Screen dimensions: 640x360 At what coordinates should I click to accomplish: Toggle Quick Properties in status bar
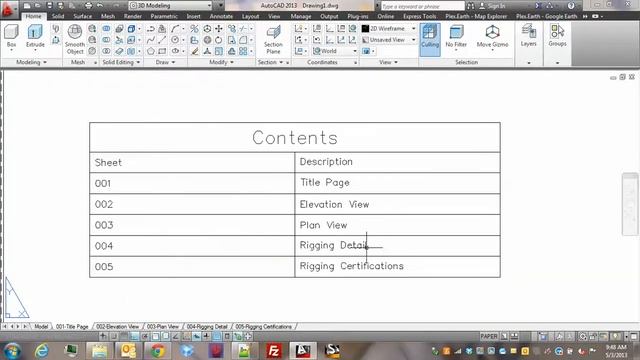coord(227,336)
